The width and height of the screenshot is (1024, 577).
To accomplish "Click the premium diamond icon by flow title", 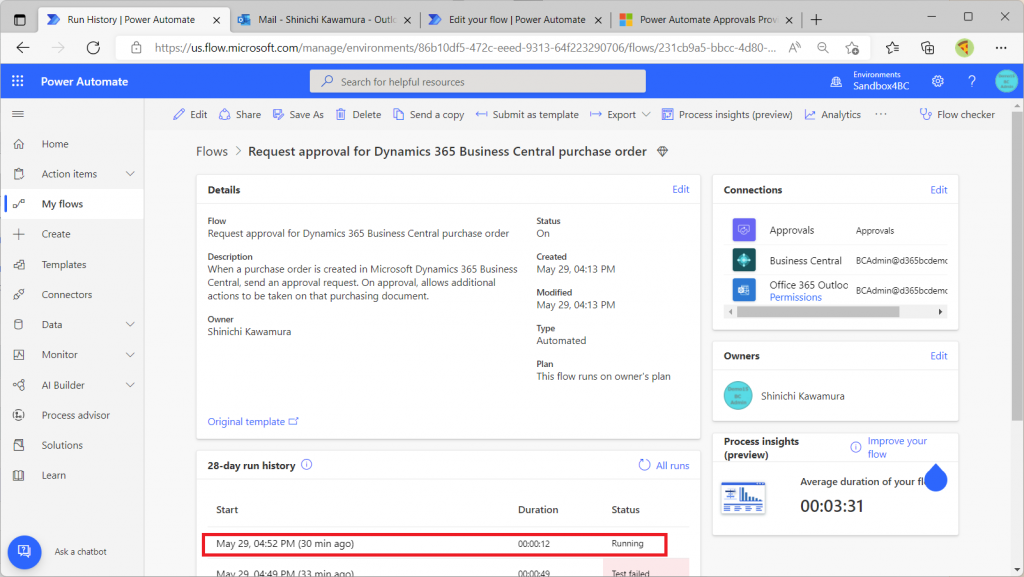I will click(x=662, y=151).
